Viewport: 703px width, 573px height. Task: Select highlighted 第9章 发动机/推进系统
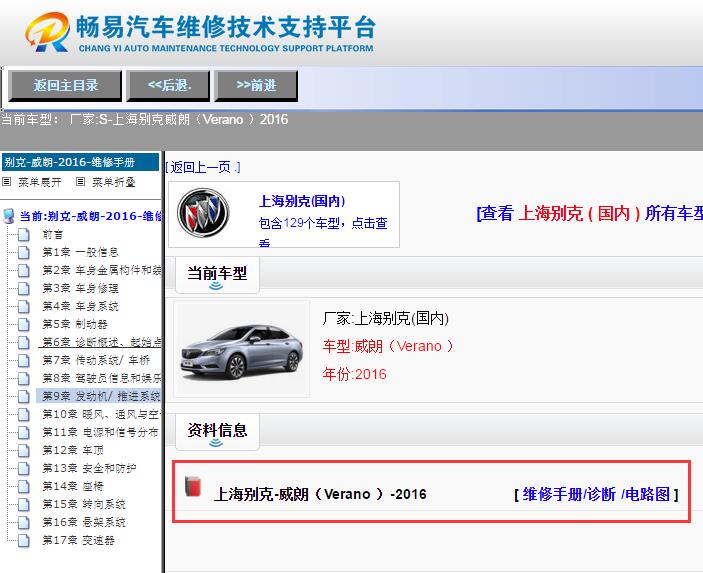click(99, 396)
